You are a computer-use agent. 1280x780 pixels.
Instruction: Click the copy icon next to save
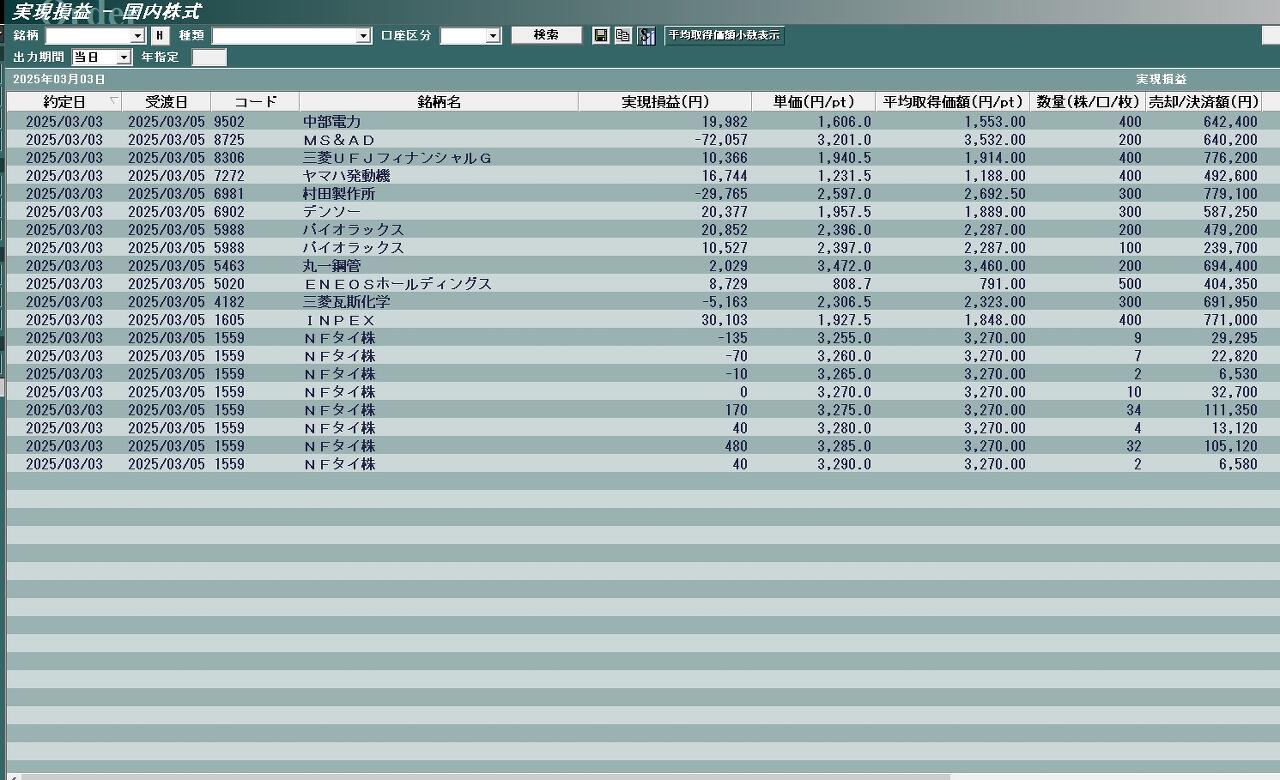[623, 36]
